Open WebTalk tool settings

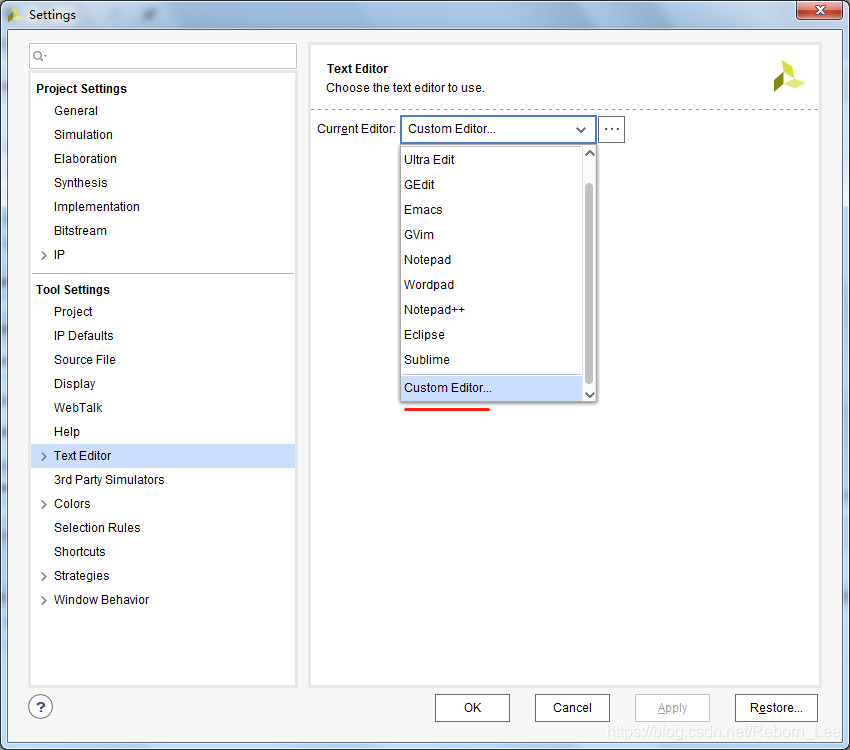click(x=78, y=408)
